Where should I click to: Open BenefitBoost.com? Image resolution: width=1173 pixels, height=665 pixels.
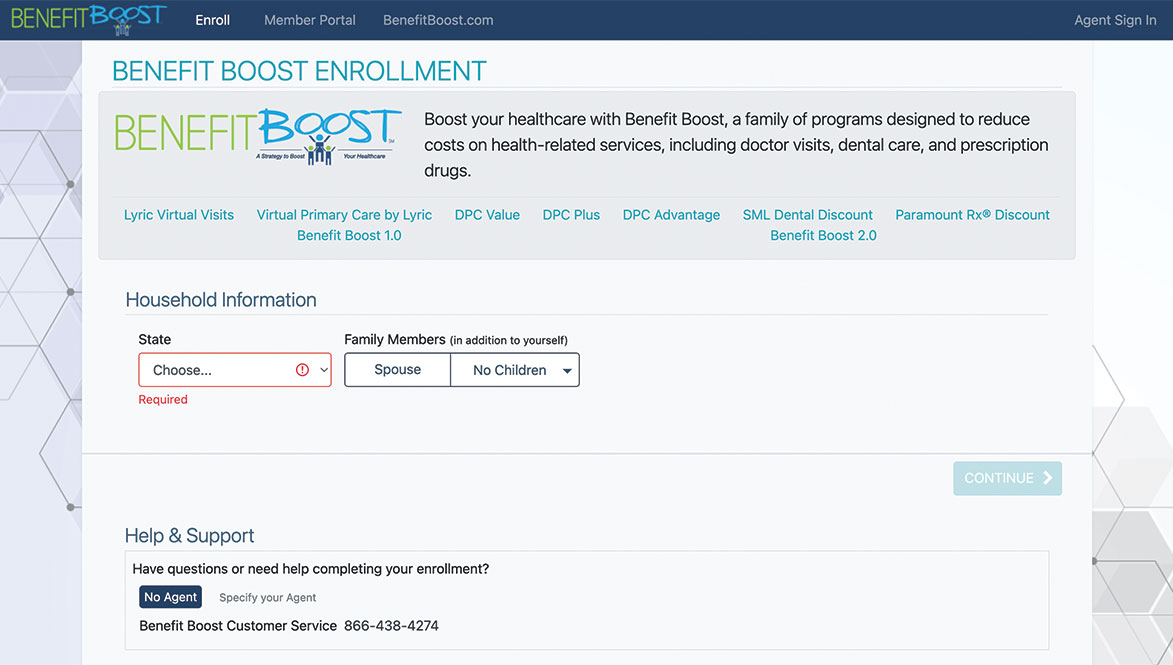pyautogui.click(x=437, y=19)
